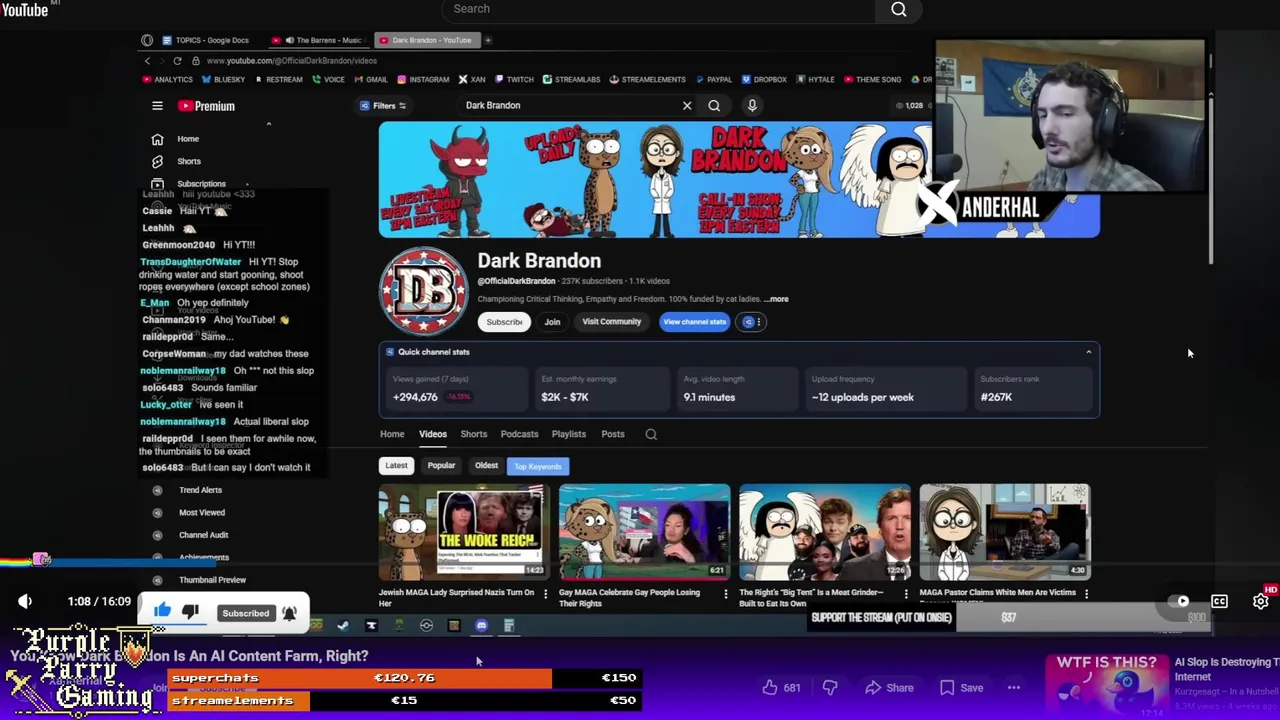The image size is (1280, 720).
Task: Mute the outer video player volume
Action: [x=25, y=601]
